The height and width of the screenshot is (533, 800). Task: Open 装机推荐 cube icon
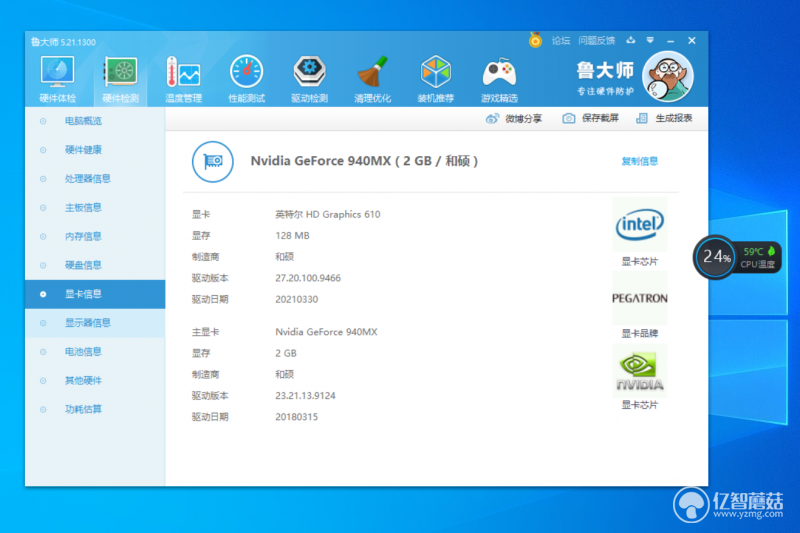click(436, 79)
